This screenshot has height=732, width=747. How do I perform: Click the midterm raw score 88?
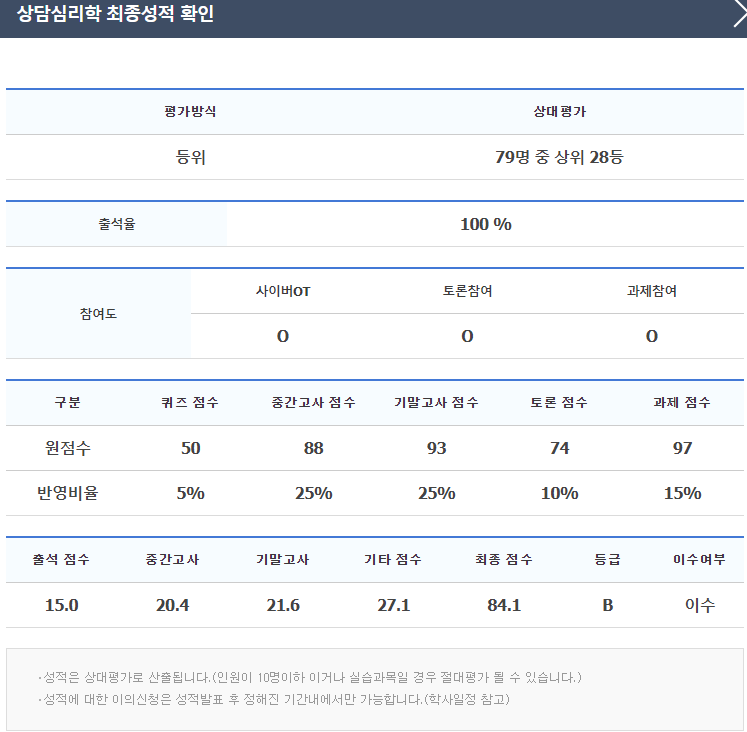coord(313,448)
